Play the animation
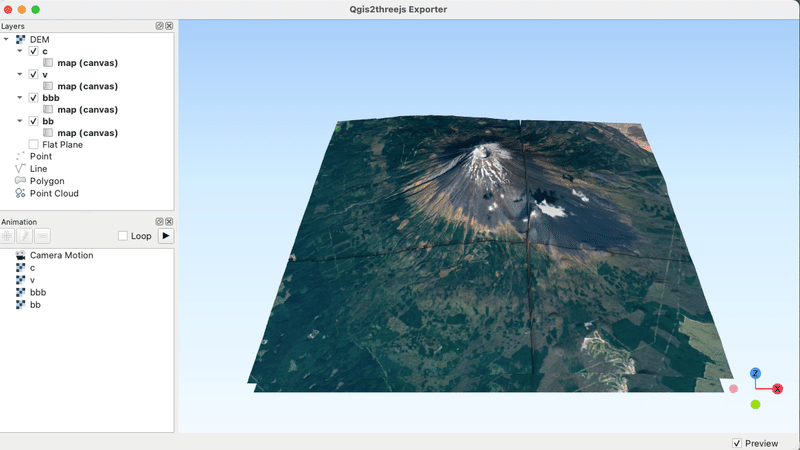The image size is (800, 450). coord(166,236)
